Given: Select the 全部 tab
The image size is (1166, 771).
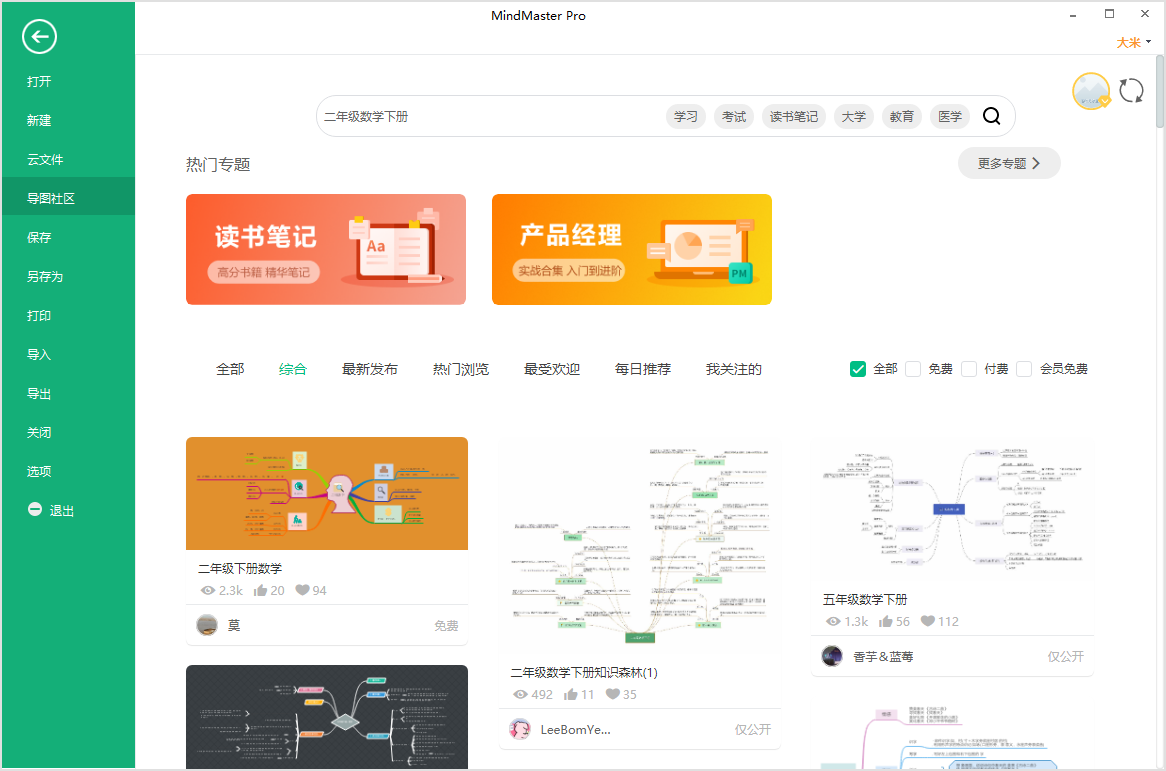Looking at the screenshot, I should pyautogui.click(x=230, y=369).
